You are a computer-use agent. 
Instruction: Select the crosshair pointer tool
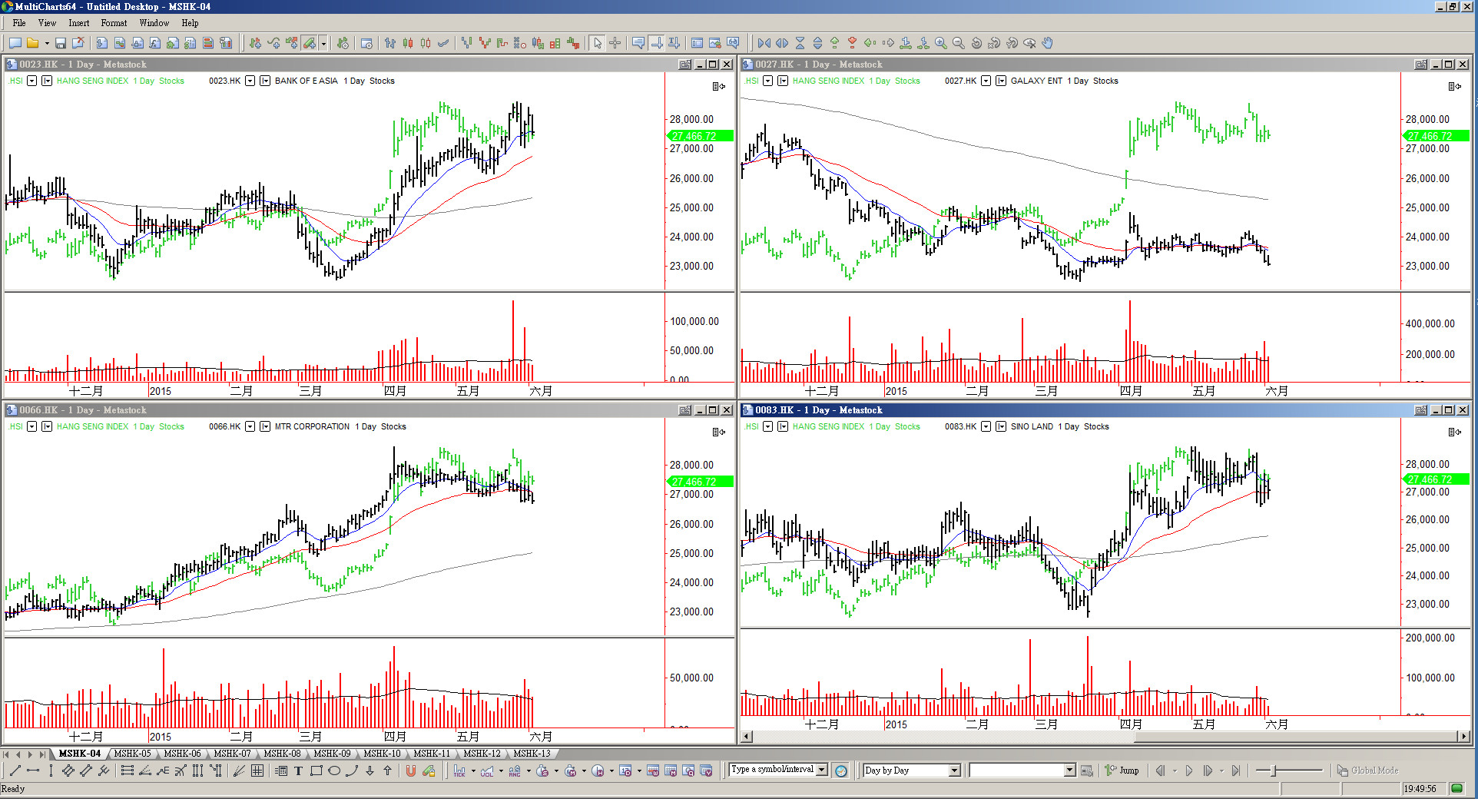point(615,44)
